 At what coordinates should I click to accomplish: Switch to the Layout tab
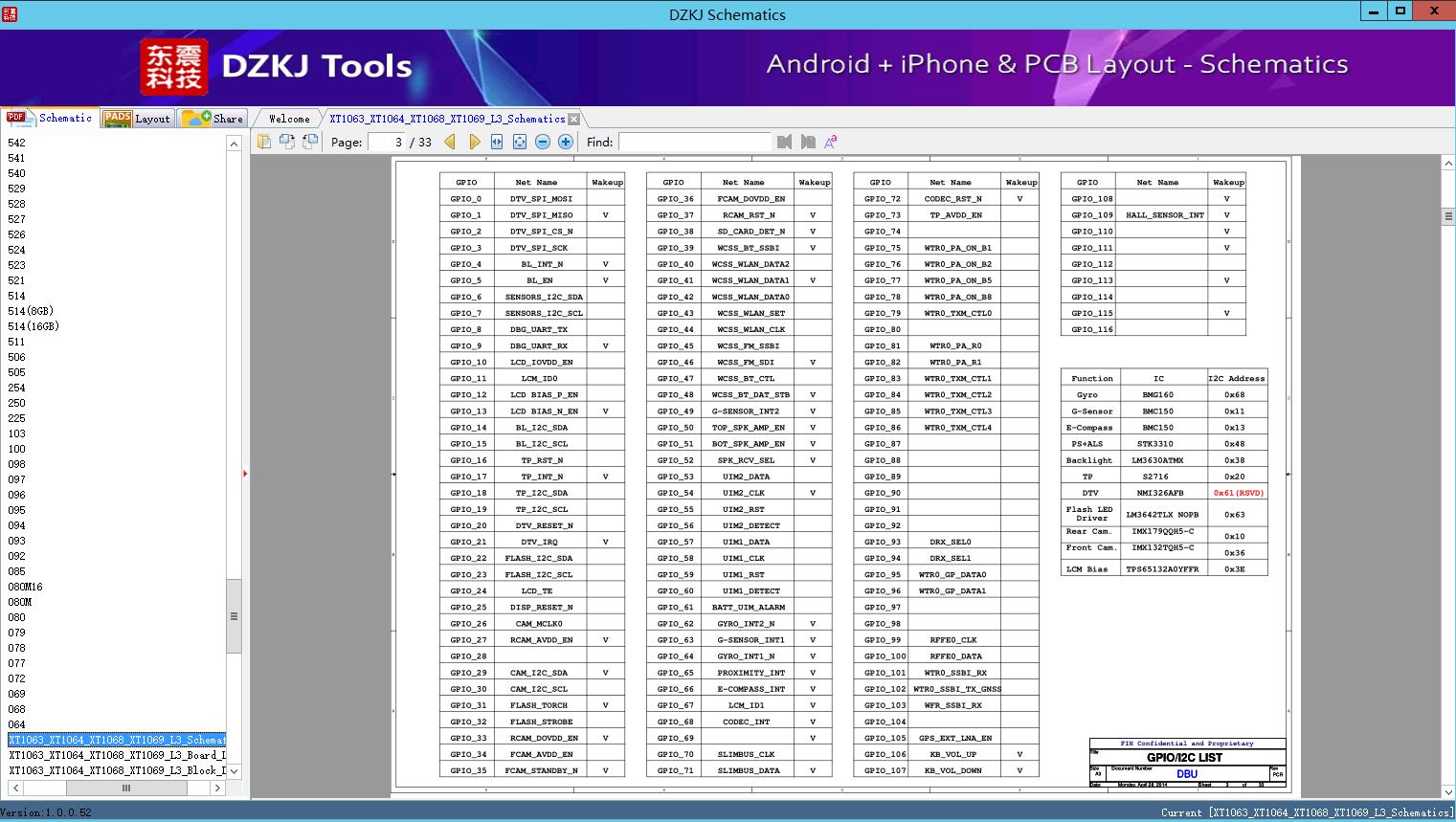tap(137, 119)
